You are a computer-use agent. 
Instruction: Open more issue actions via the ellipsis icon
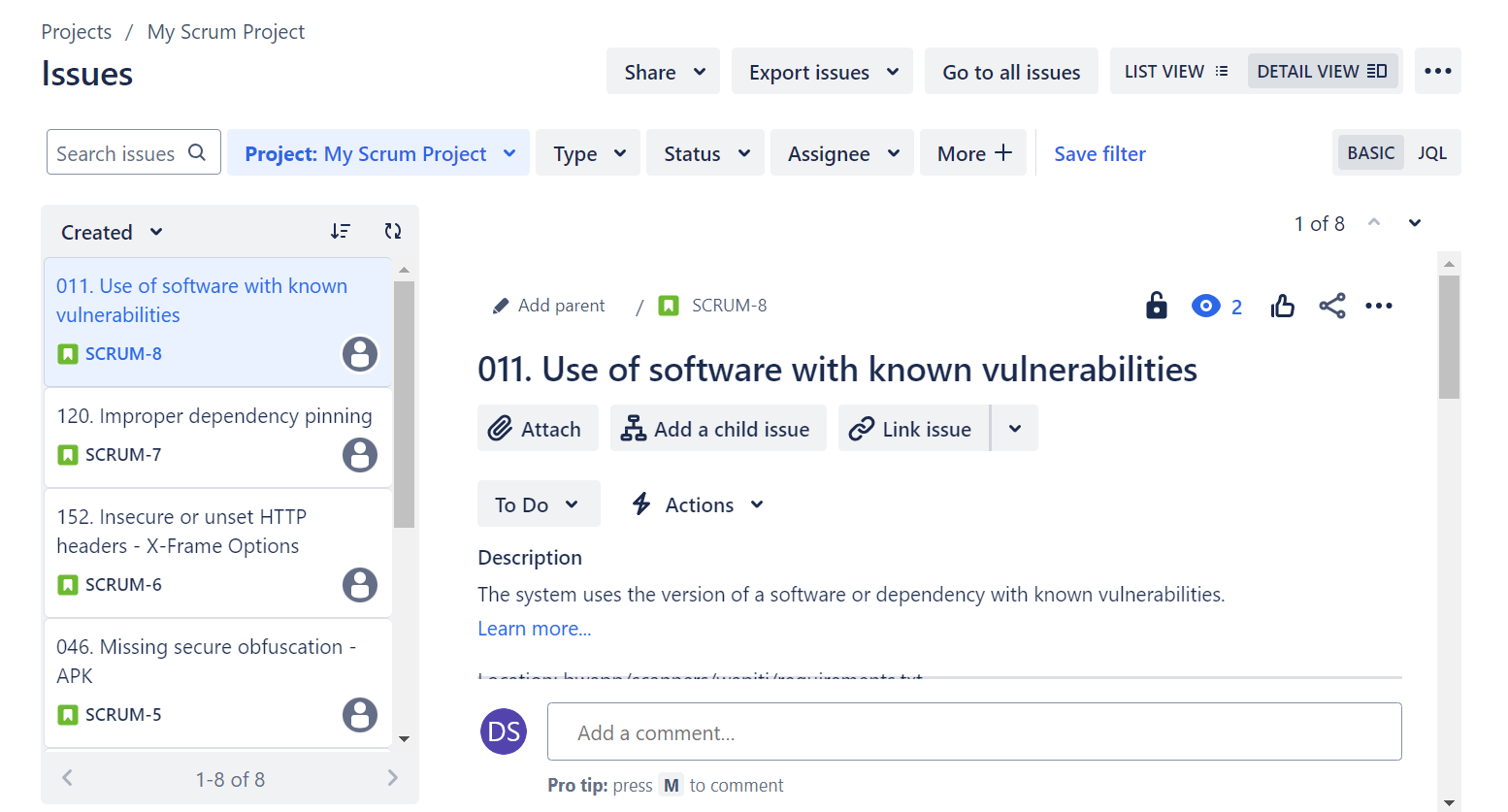coord(1379,306)
